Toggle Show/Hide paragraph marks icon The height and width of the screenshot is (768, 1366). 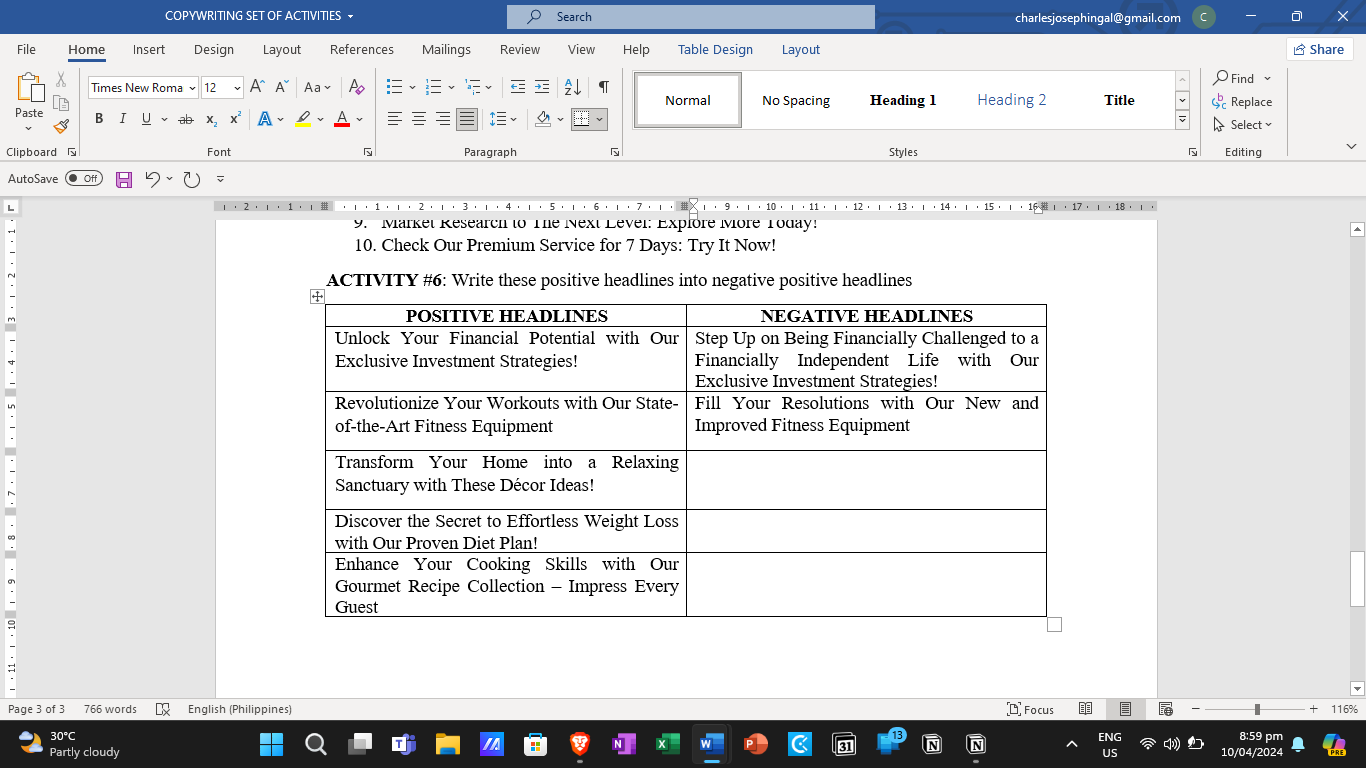point(603,87)
